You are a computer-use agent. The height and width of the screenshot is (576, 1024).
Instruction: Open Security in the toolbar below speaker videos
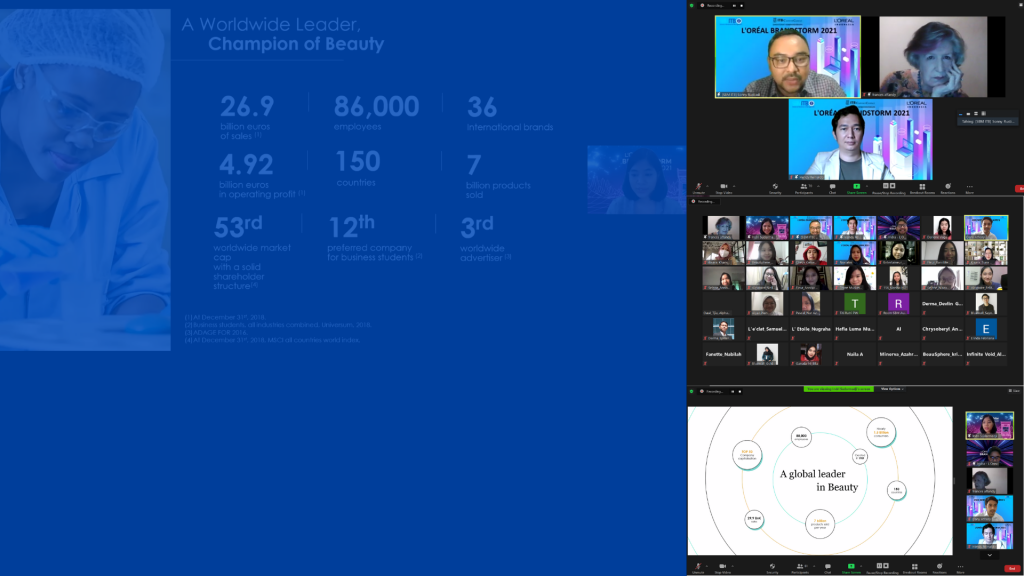775,187
